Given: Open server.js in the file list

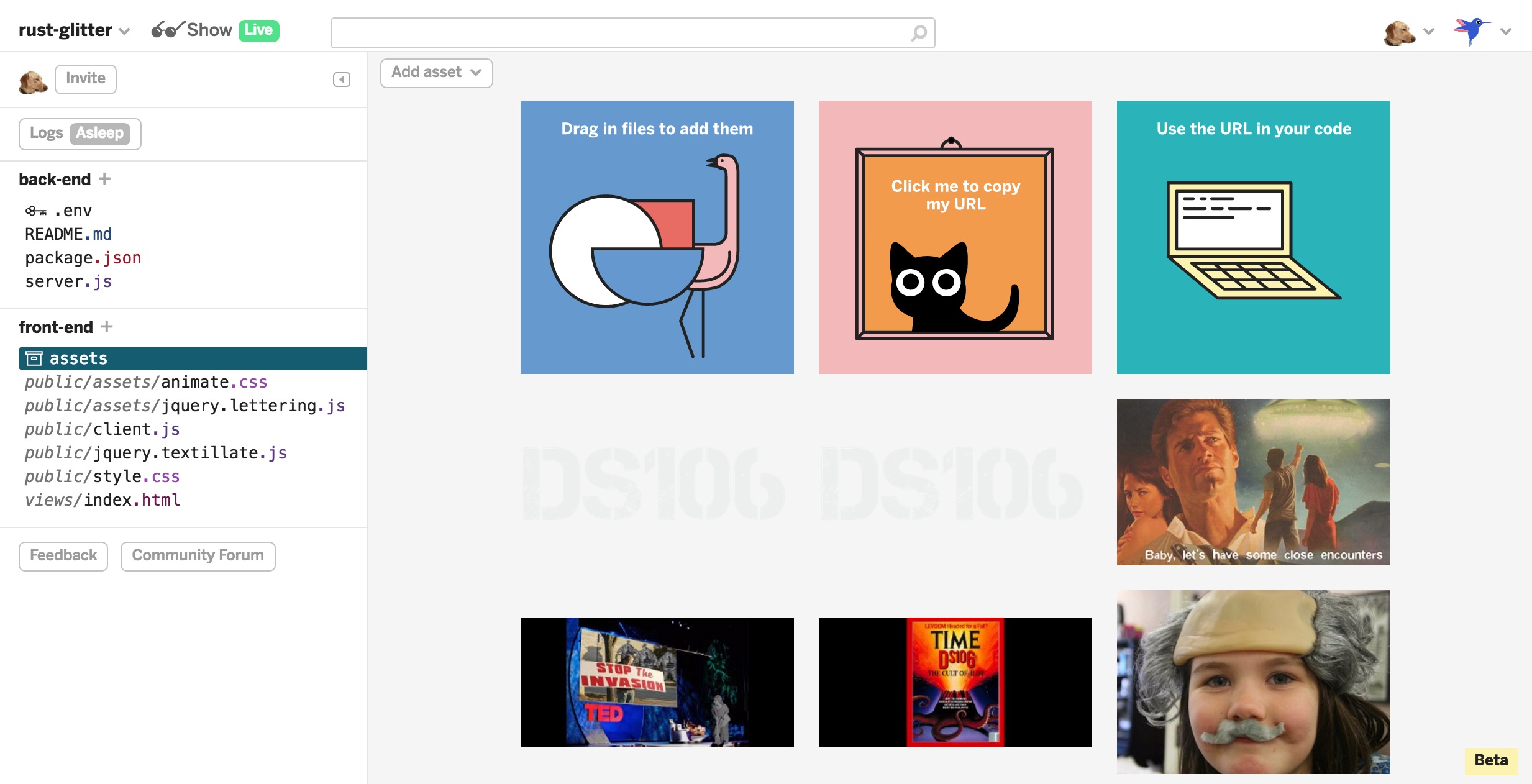Looking at the screenshot, I should [x=68, y=281].
